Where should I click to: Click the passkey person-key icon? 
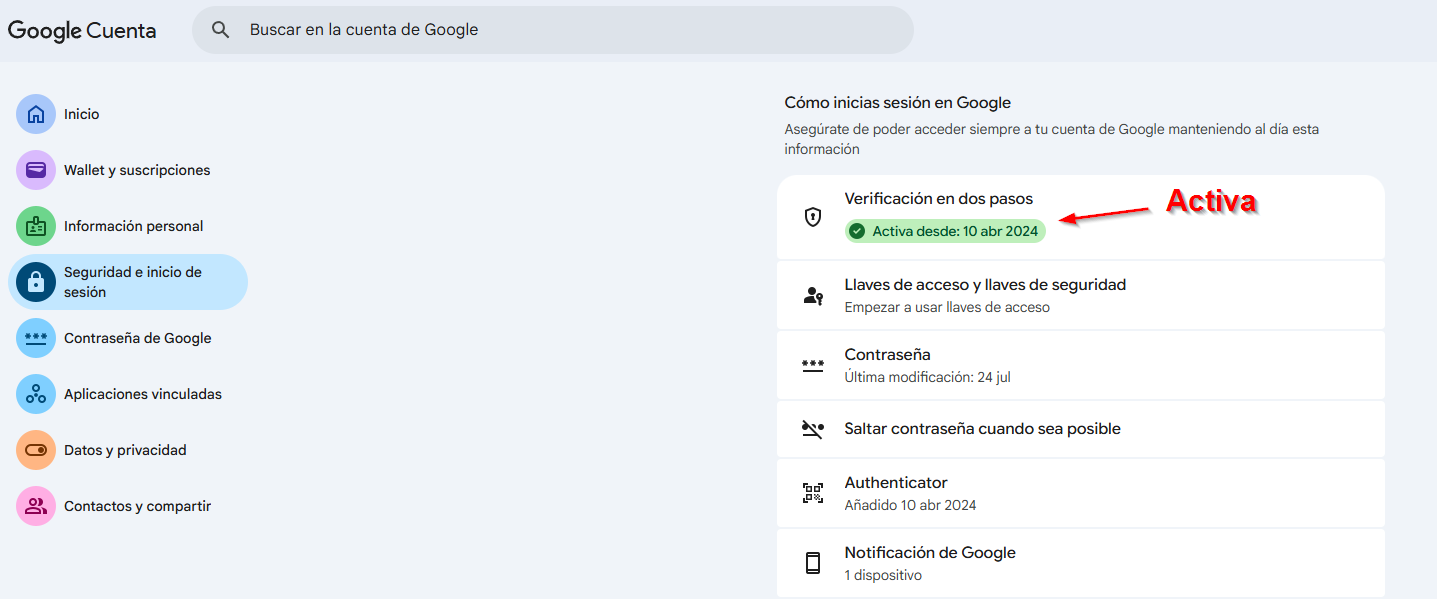(x=813, y=295)
